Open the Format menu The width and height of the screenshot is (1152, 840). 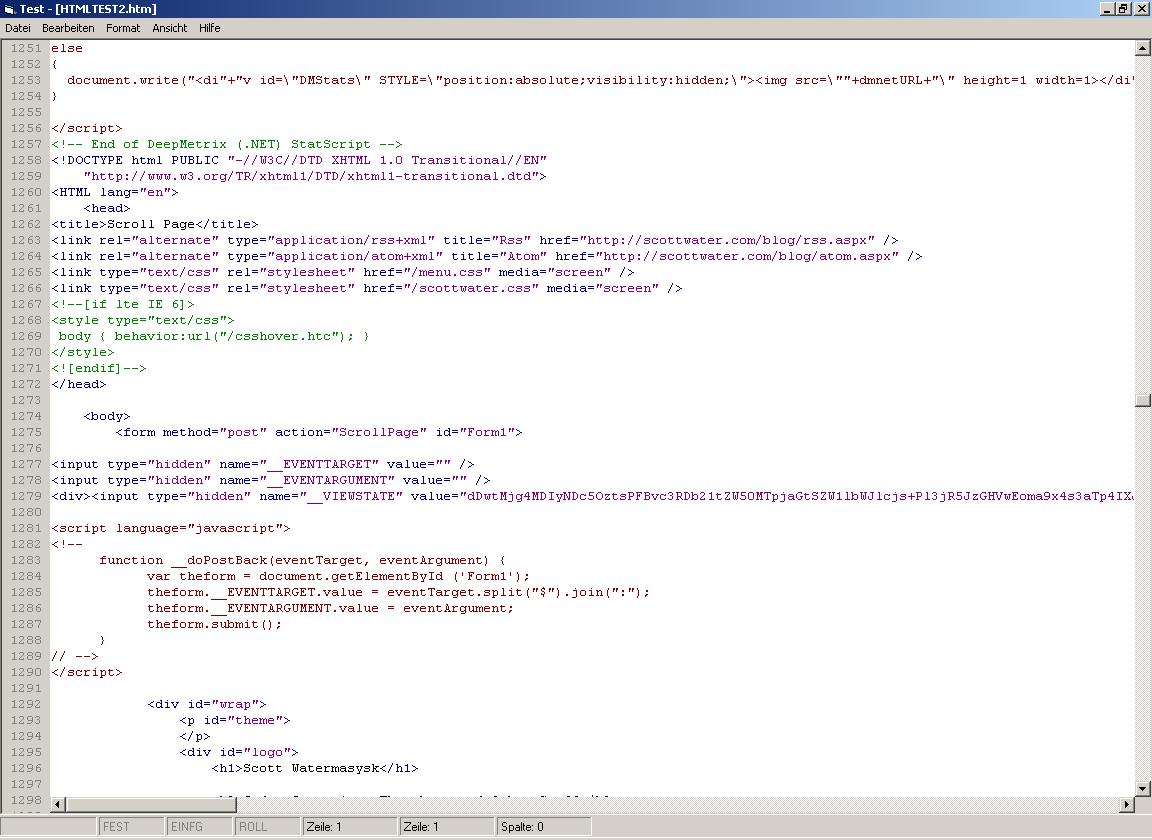pos(123,28)
